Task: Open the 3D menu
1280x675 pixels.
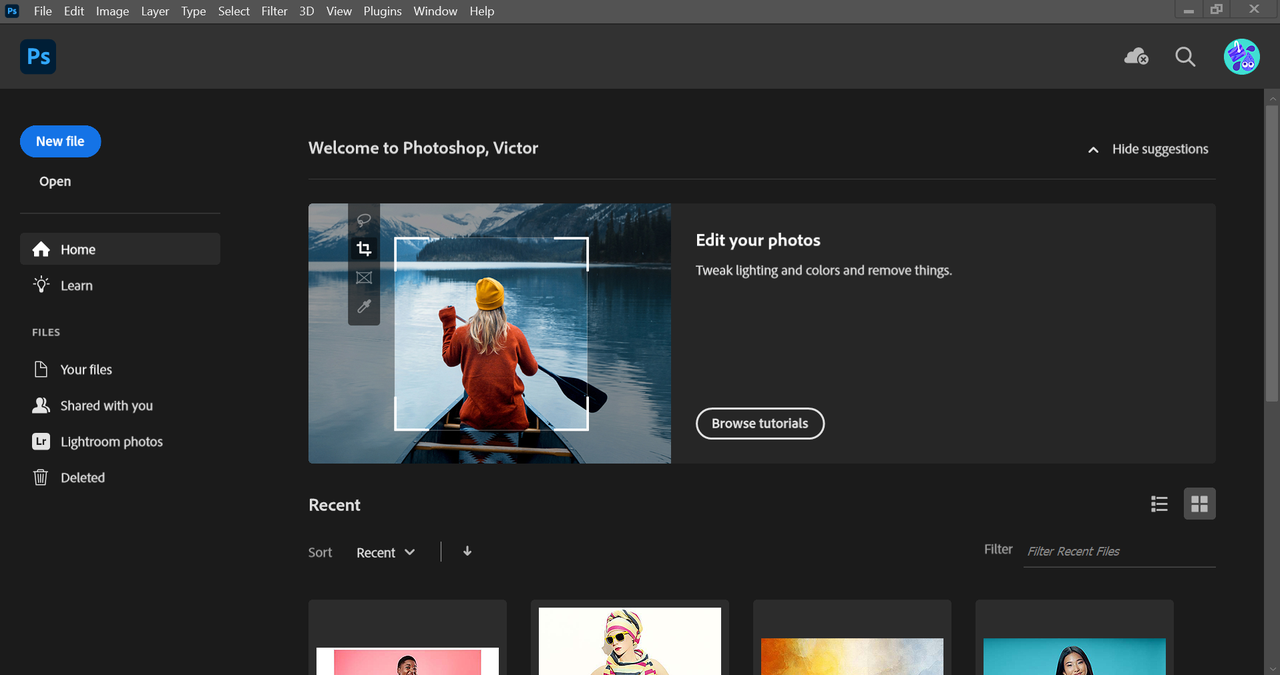Action: [307, 11]
